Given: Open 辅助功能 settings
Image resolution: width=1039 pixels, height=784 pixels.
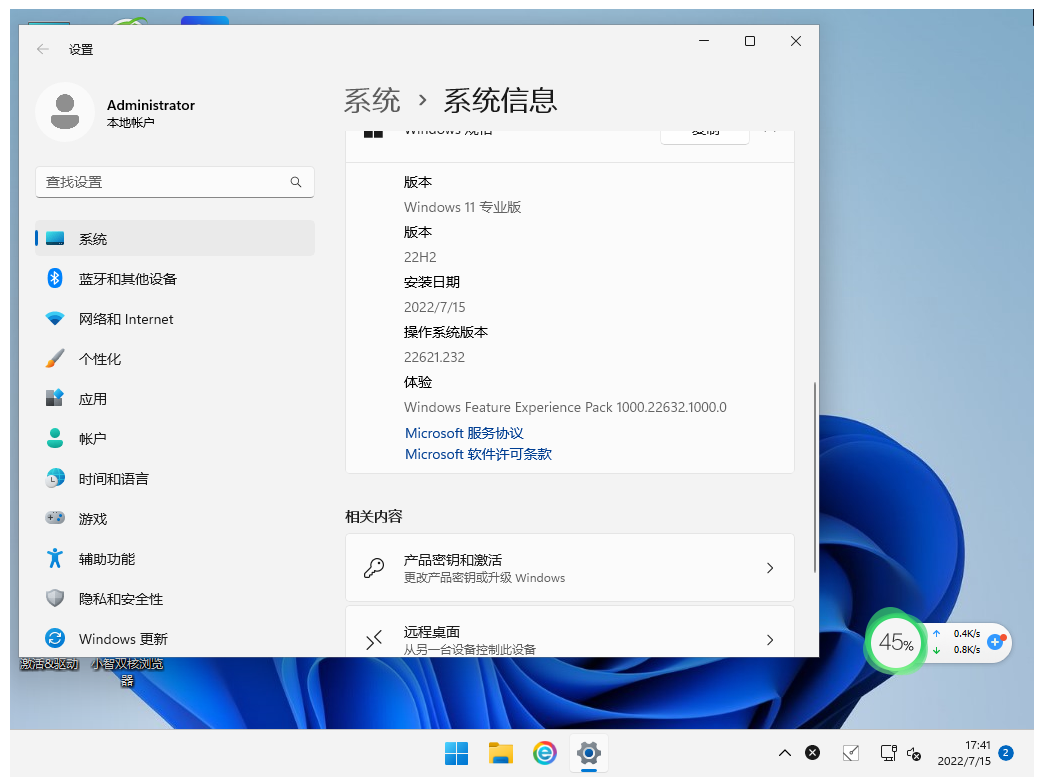Looking at the screenshot, I should tap(175, 559).
